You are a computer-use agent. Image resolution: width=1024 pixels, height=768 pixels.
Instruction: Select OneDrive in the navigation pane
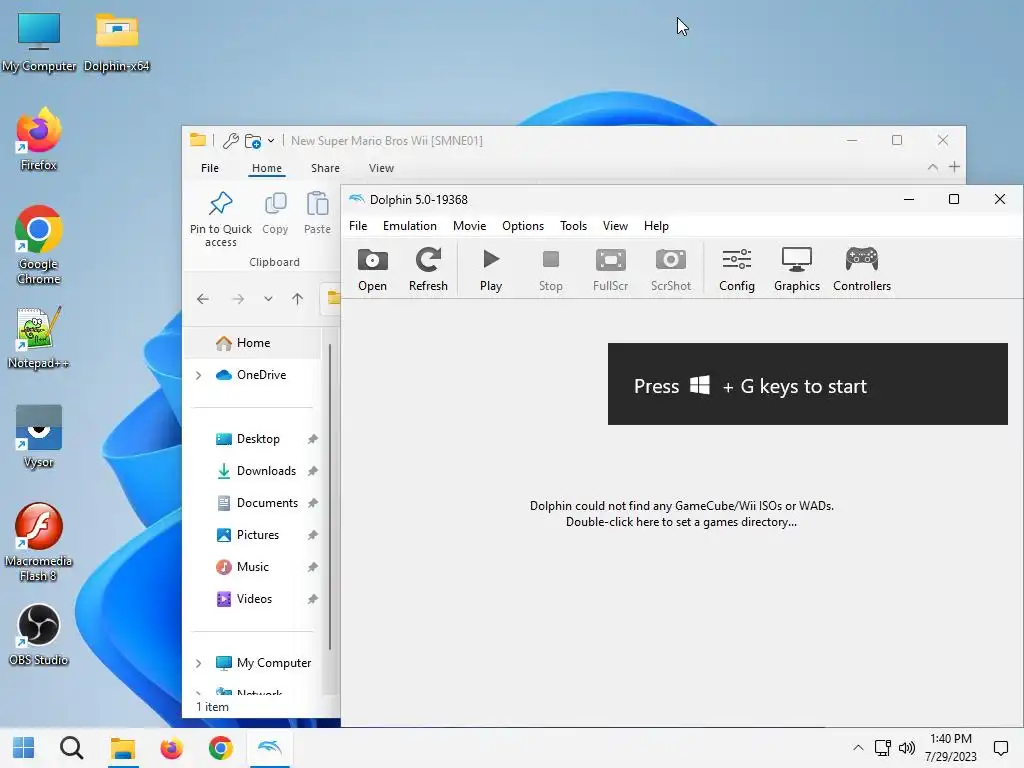(x=261, y=375)
